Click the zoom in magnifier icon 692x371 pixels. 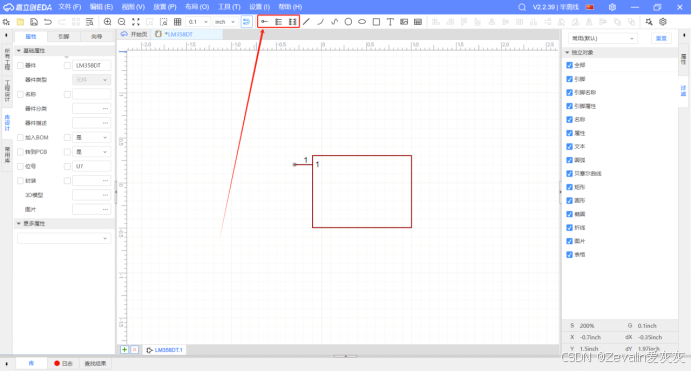pyautogui.click(x=107, y=22)
